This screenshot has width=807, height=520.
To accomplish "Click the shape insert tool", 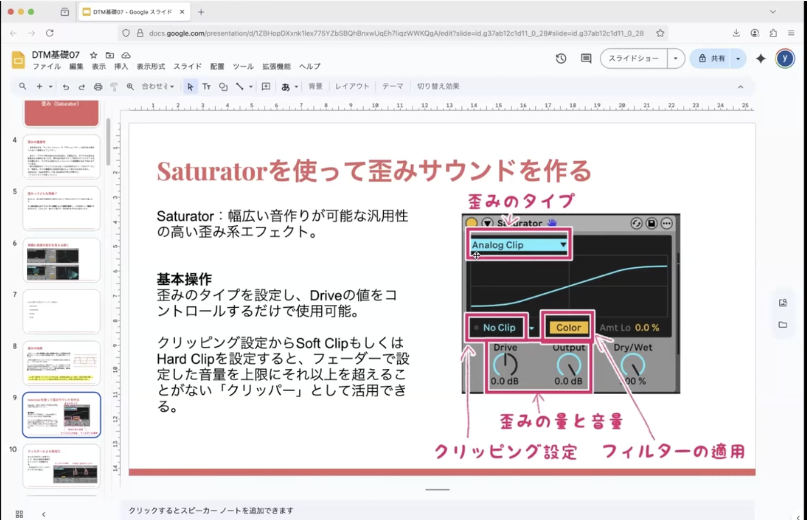I will [x=224, y=87].
